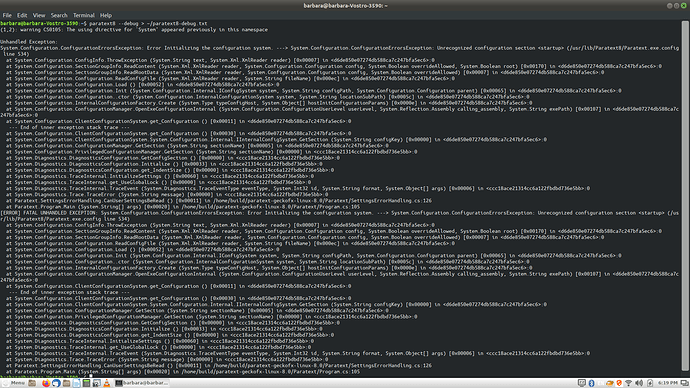The height and width of the screenshot is (388, 690).
Task: Open the Mint Menu button in panel
Action: pos(14,383)
